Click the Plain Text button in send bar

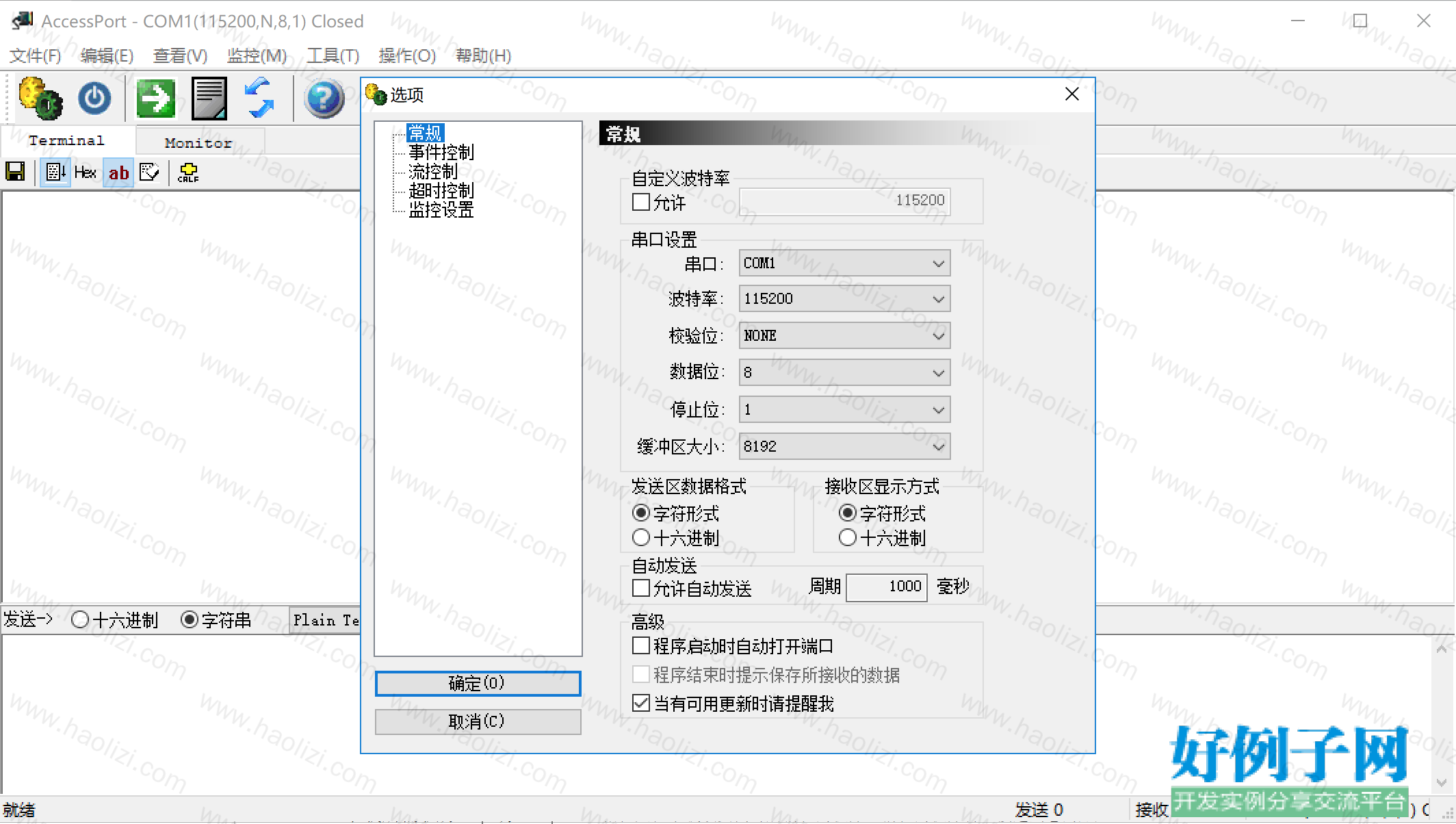click(x=326, y=620)
